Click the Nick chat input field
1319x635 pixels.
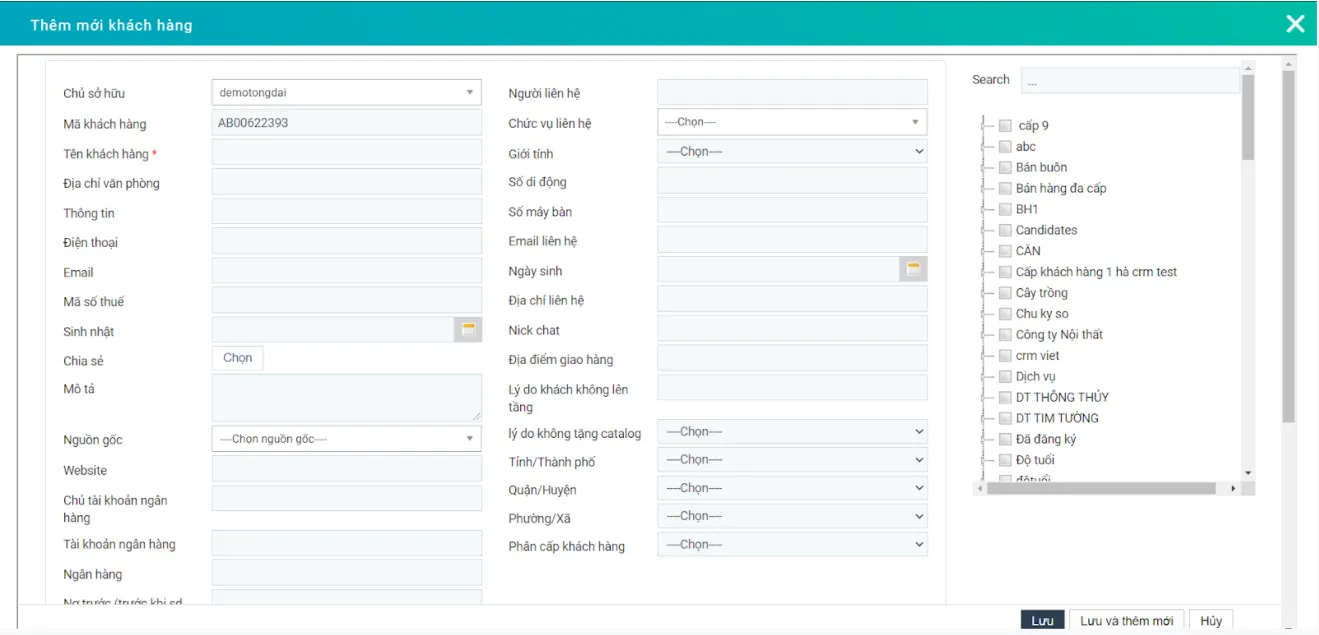792,329
